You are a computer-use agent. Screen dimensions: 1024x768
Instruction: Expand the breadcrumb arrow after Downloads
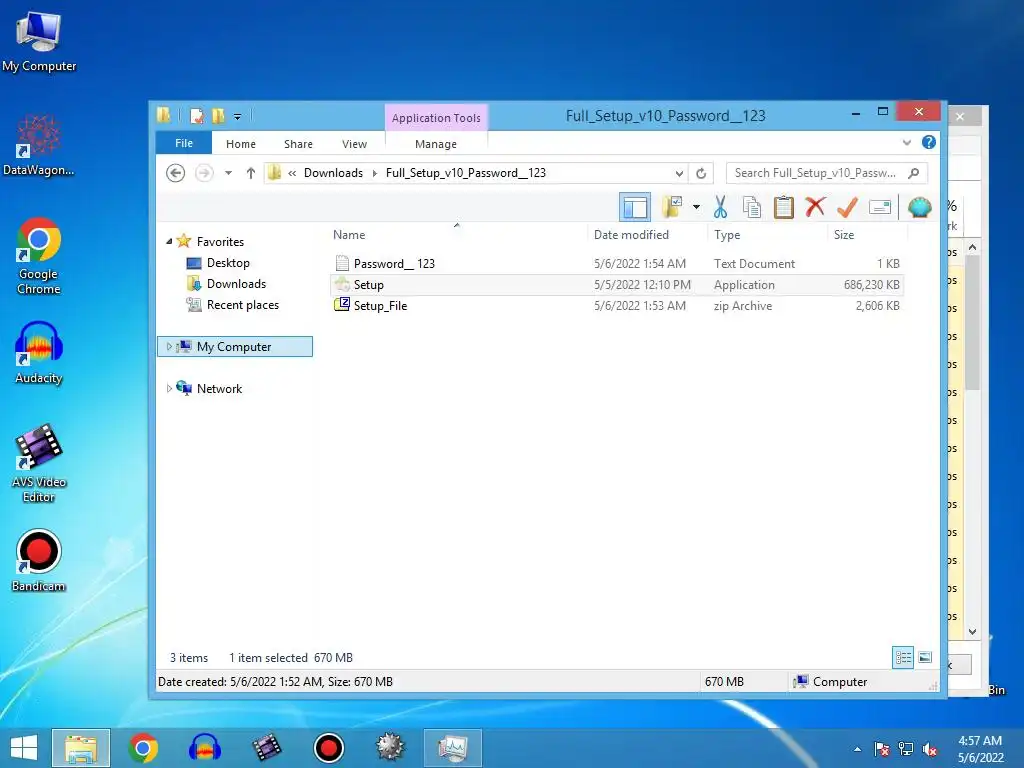pos(375,173)
